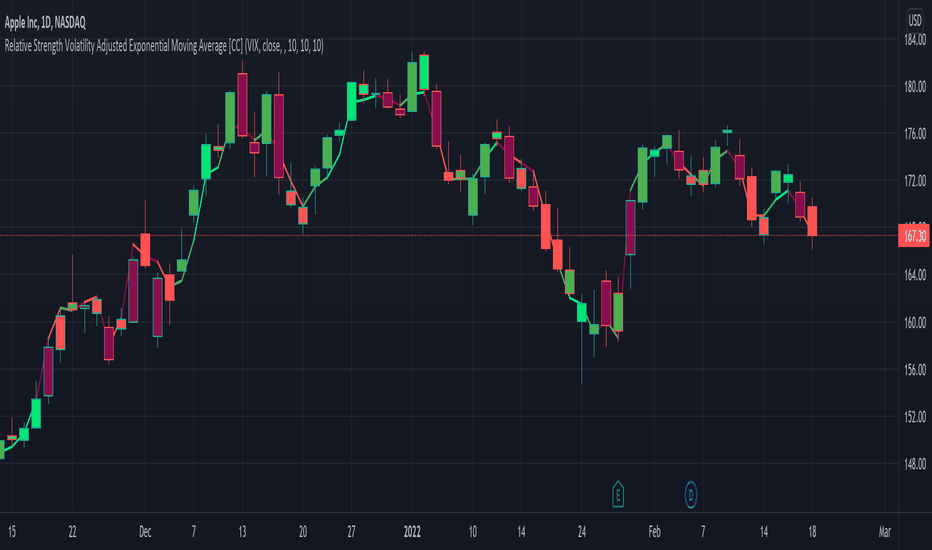
Task: Click the 164.00 price axis label
Action: pos(915,275)
